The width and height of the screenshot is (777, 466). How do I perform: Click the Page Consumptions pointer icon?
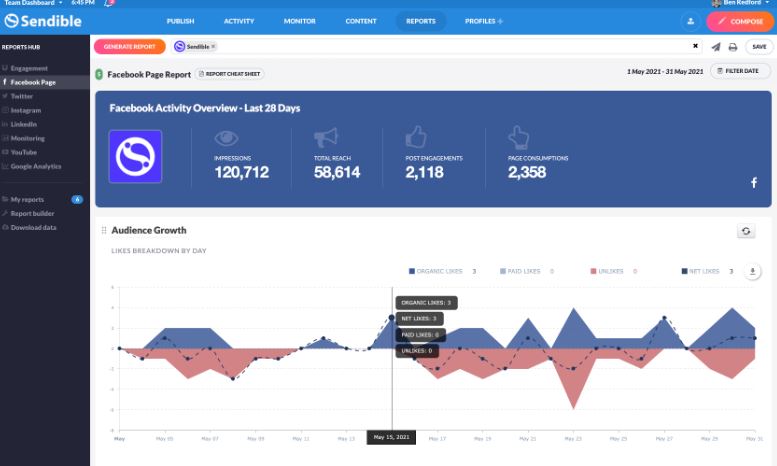pyautogui.click(x=519, y=138)
